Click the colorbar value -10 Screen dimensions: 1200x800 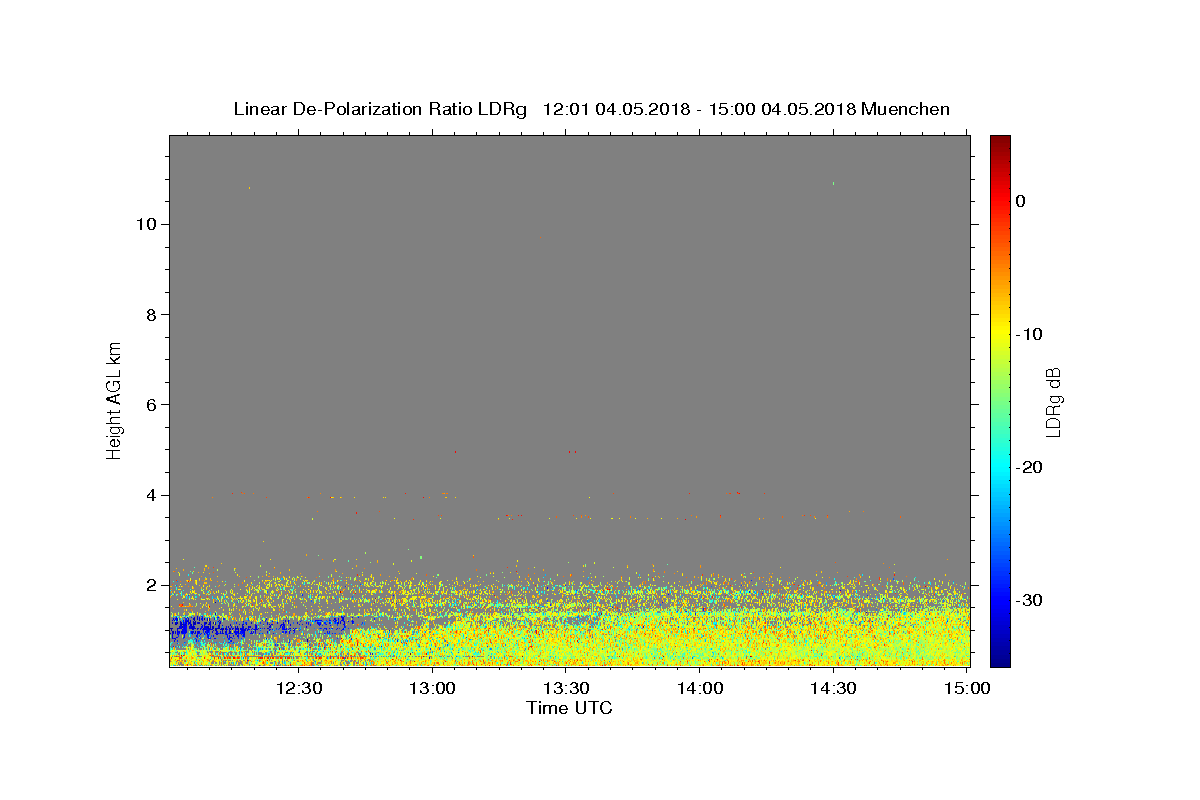[x=1030, y=334]
